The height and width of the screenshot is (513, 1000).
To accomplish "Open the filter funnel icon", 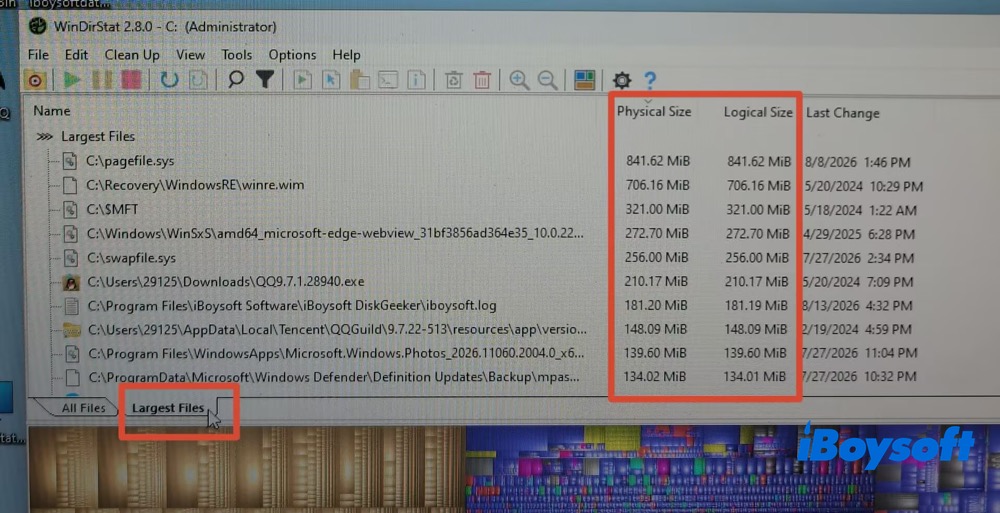I will tap(265, 80).
